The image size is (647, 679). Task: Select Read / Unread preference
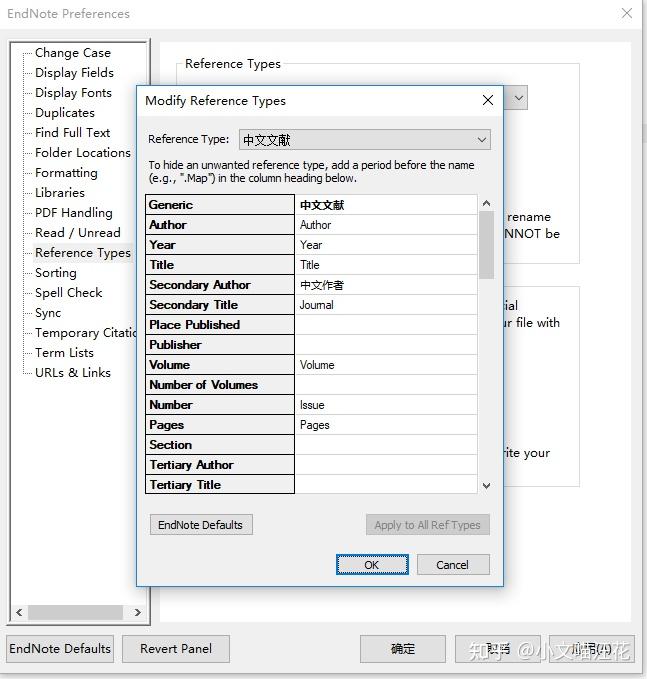(78, 233)
